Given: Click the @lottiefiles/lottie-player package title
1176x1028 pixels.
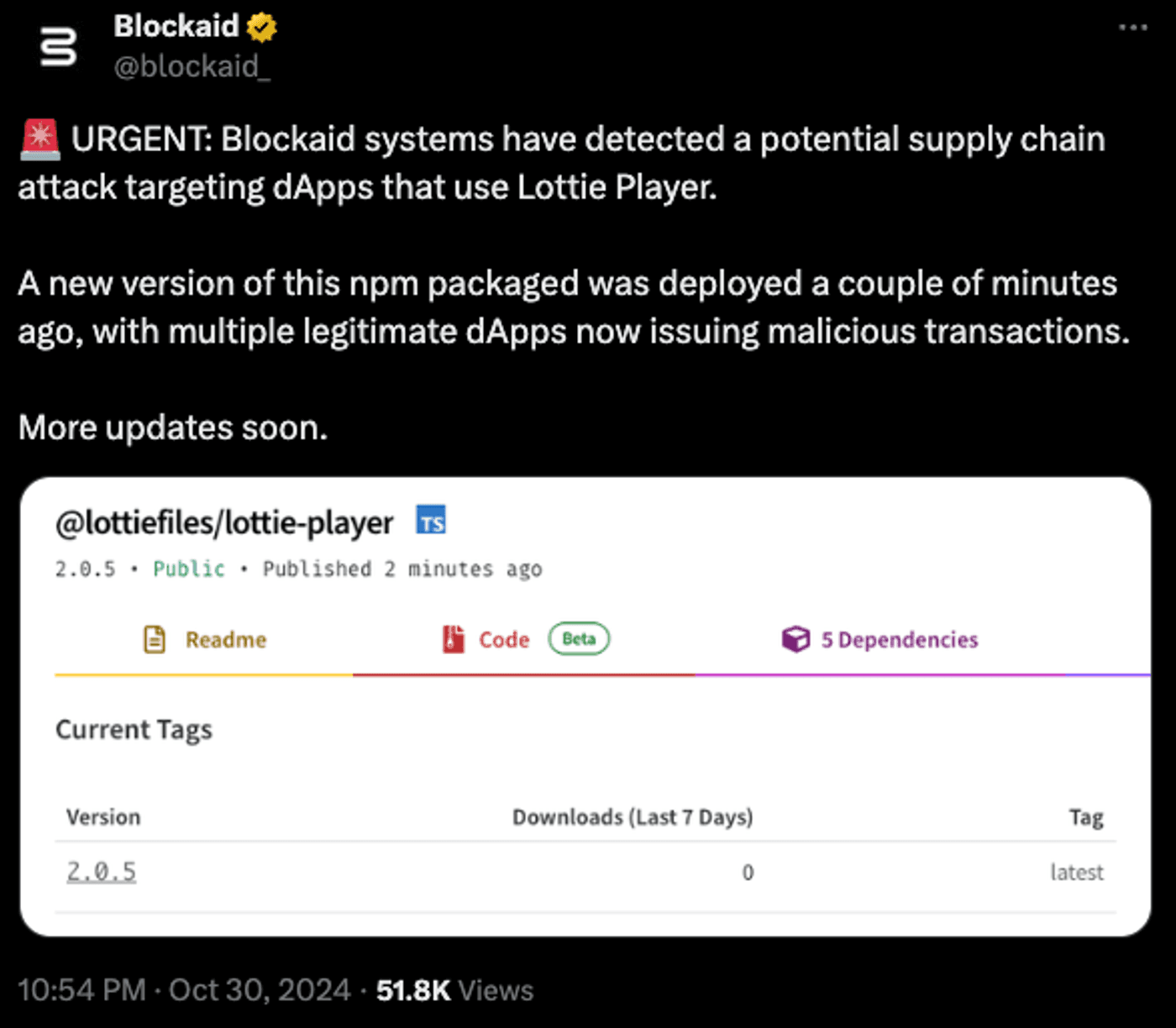Looking at the screenshot, I should click(224, 523).
